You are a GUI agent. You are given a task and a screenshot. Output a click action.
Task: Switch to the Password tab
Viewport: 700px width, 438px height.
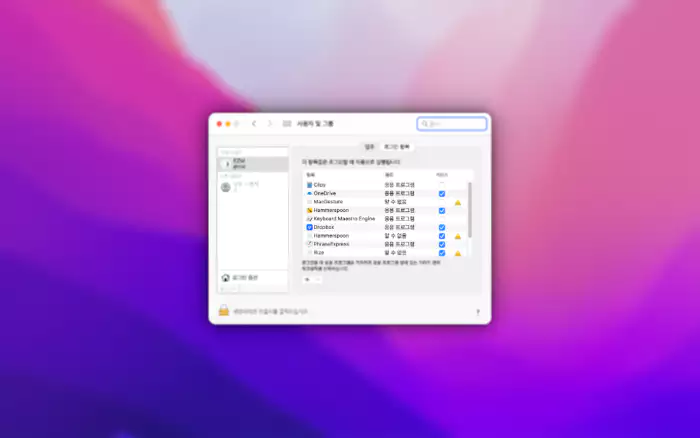point(369,147)
